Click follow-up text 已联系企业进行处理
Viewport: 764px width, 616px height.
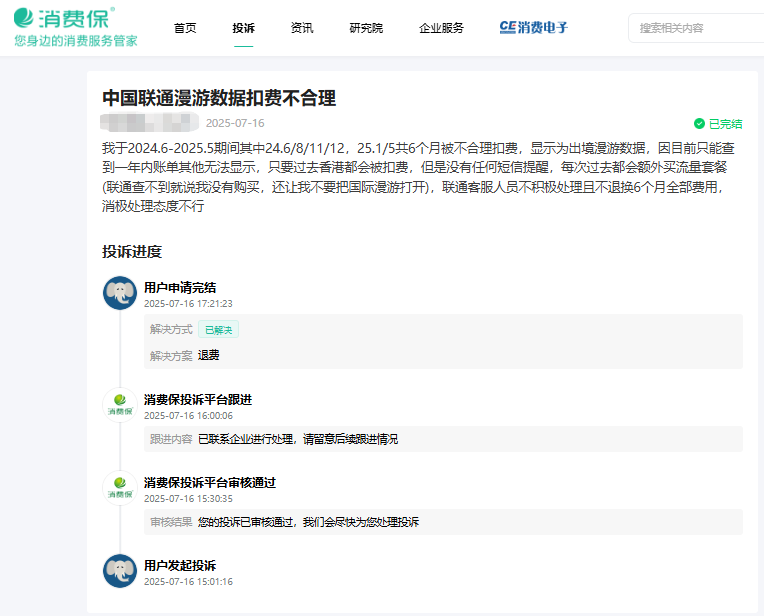[245, 439]
